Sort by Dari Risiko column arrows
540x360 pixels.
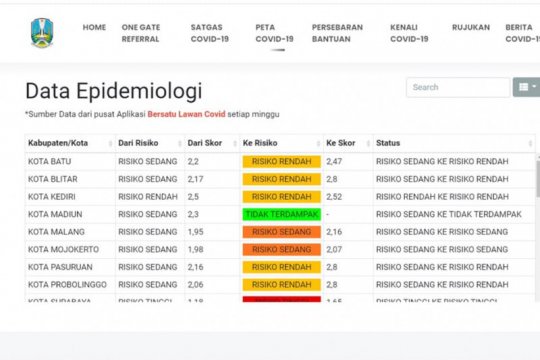pyautogui.click(x=179, y=143)
